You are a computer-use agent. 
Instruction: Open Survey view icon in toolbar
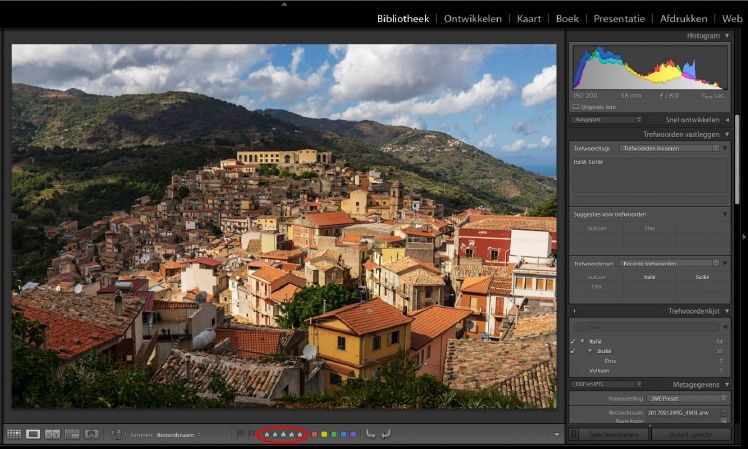pos(72,434)
